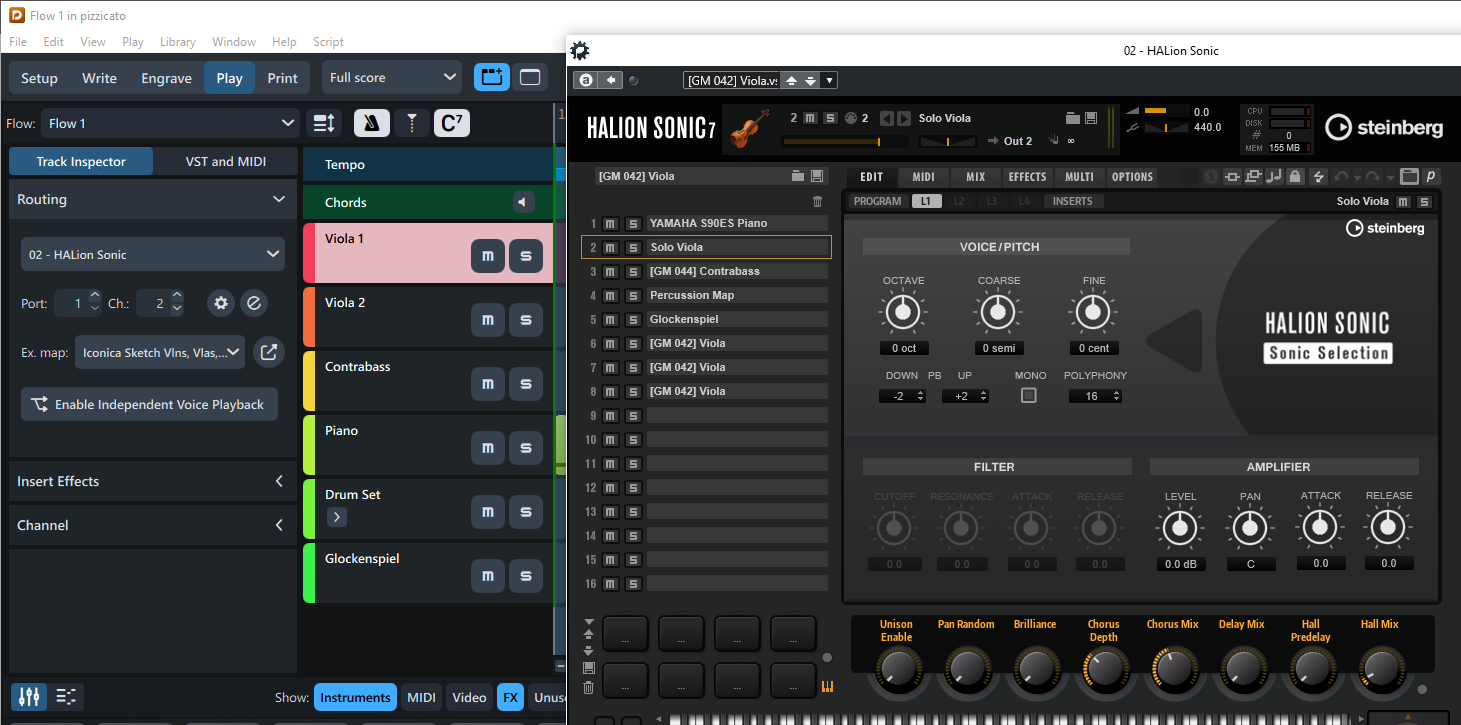Expand the Channel section
The width and height of the screenshot is (1461, 725).
279,525
